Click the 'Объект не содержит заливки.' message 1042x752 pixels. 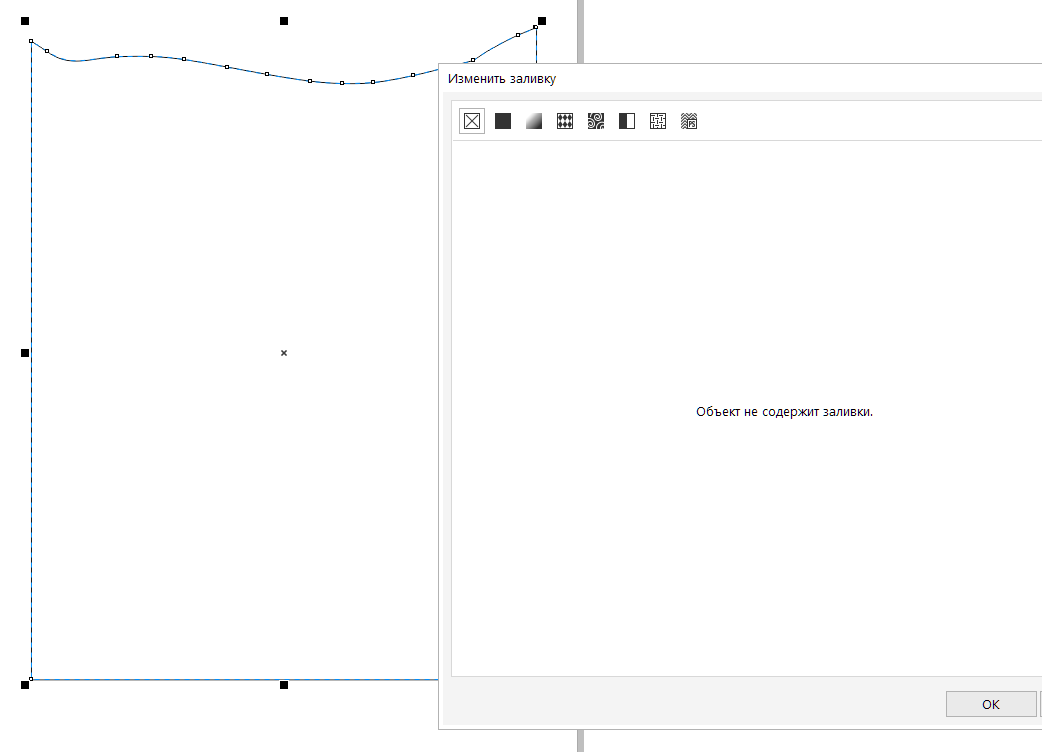coord(784,412)
